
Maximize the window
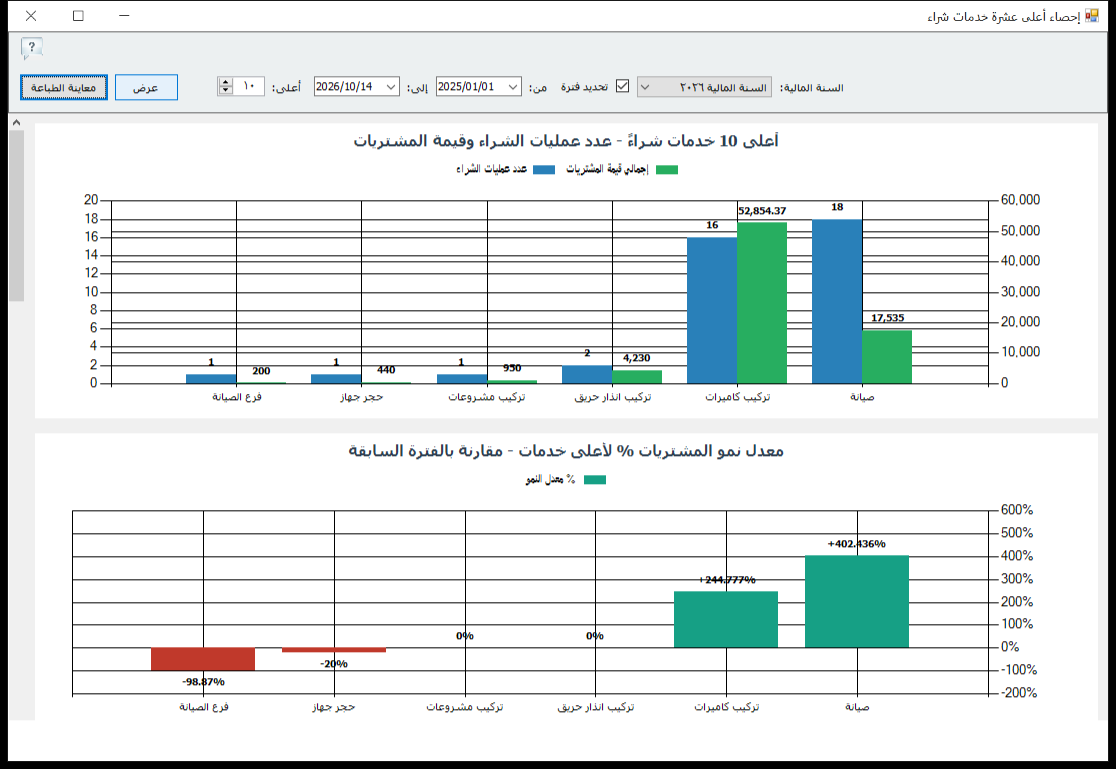(x=78, y=16)
